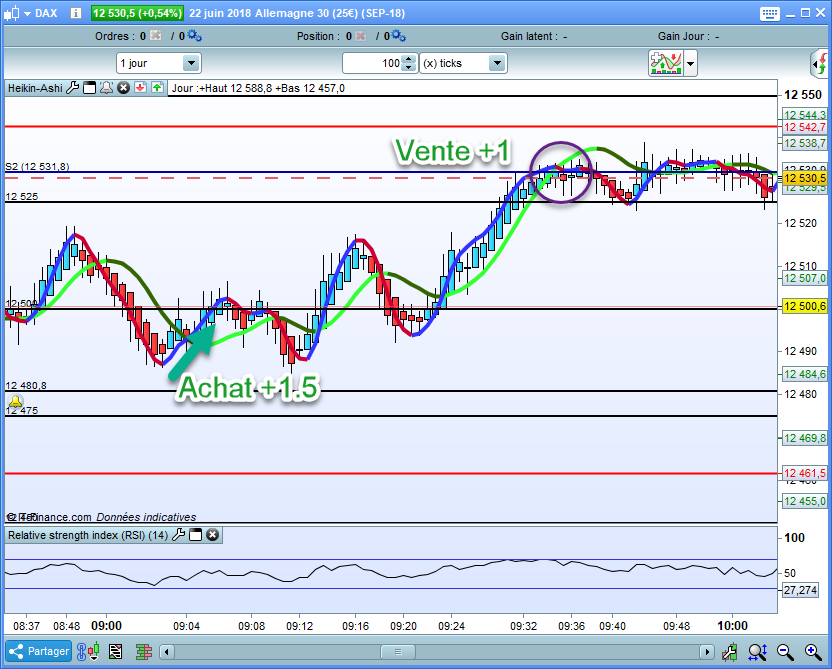Click the Gain Jour status text
The width and height of the screenshot is (832, 669).
[x=688, y=36]
